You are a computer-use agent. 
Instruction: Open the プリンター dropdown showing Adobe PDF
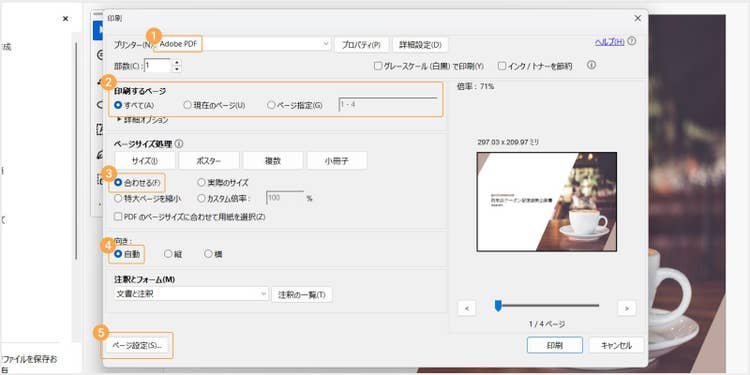pyautogui.click(x=243, y=44)
